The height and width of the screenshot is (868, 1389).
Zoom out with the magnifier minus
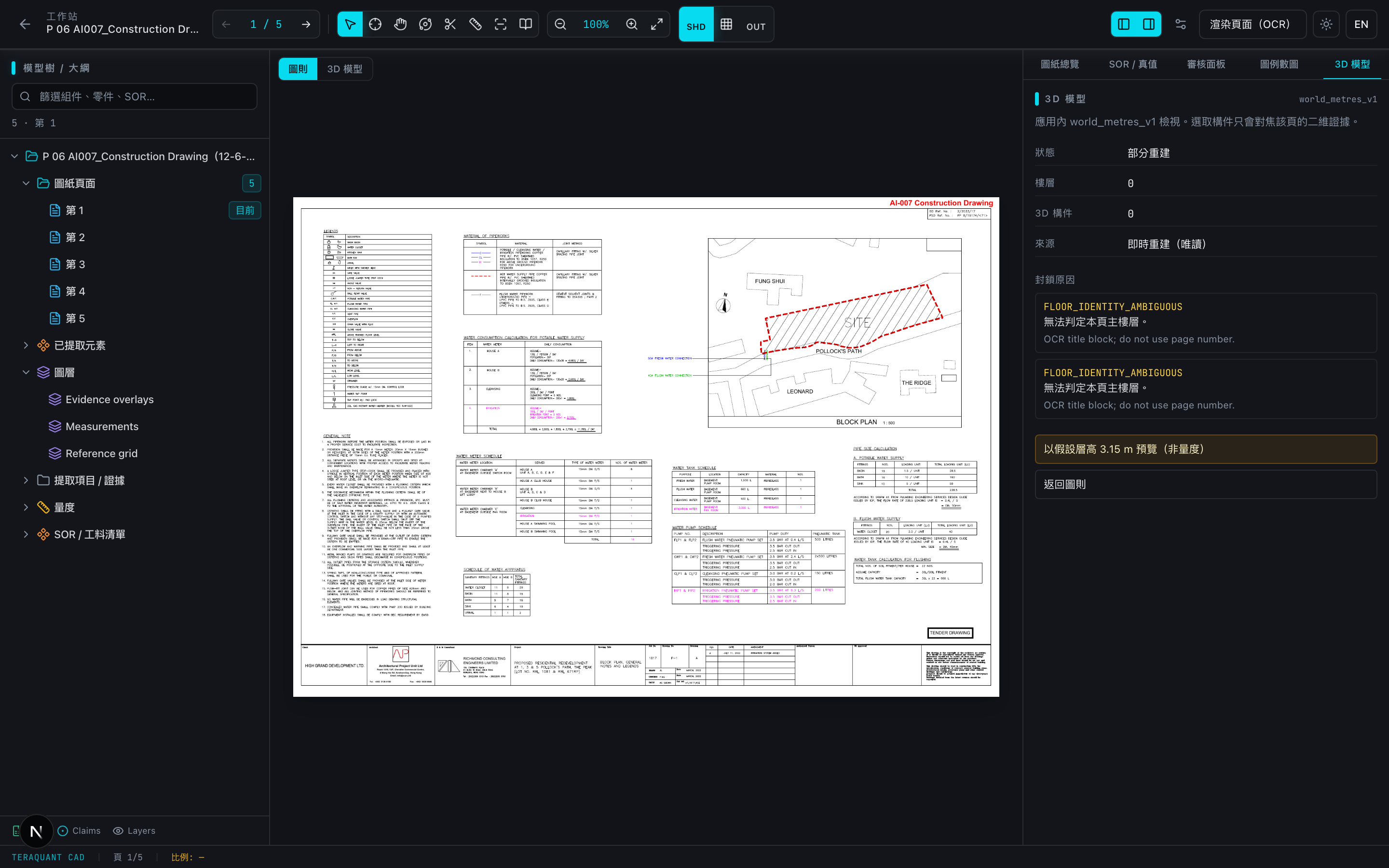pos(561,24)
